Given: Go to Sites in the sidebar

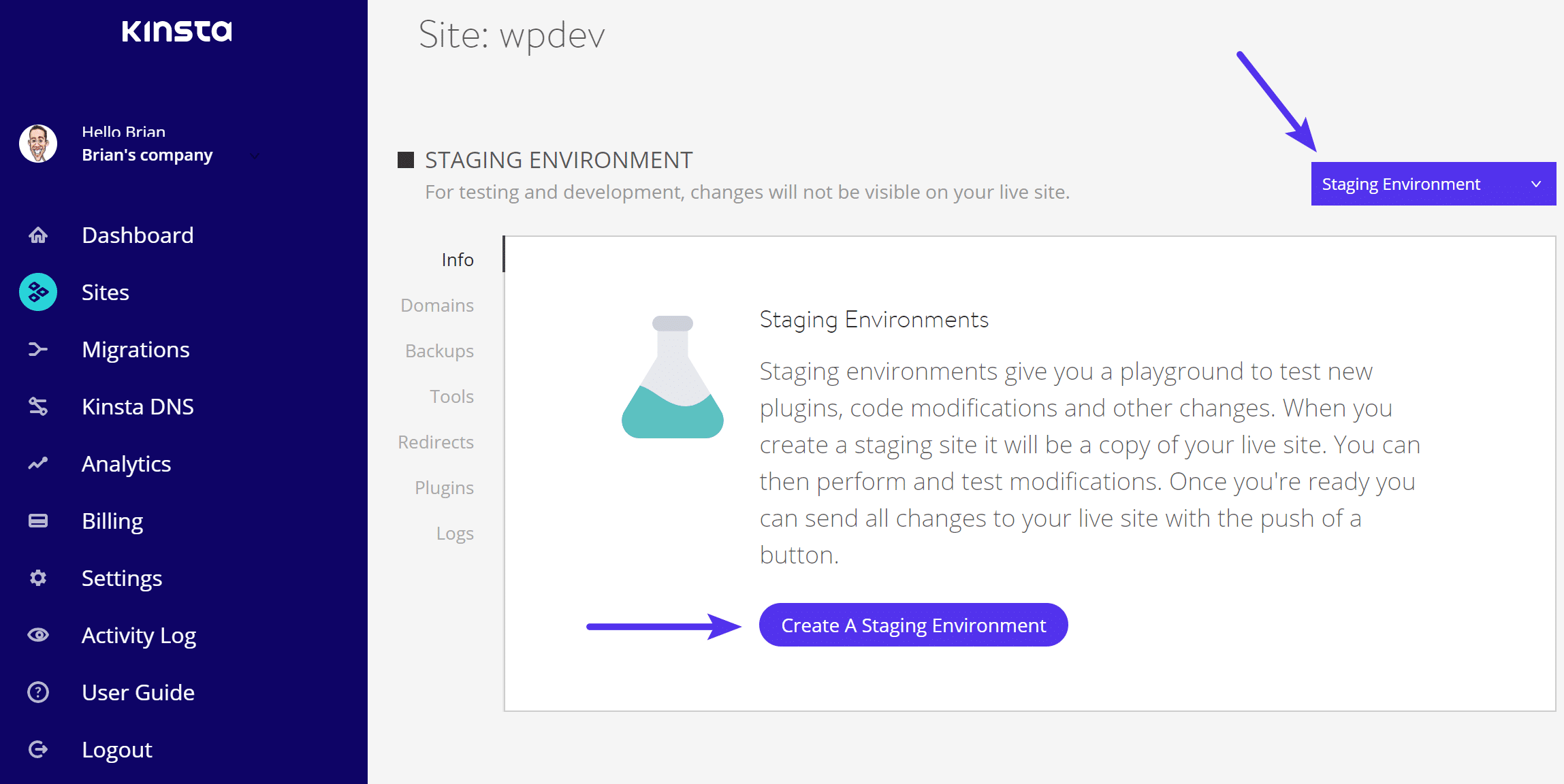Looking at the screenshot, I should coord(106,292).
